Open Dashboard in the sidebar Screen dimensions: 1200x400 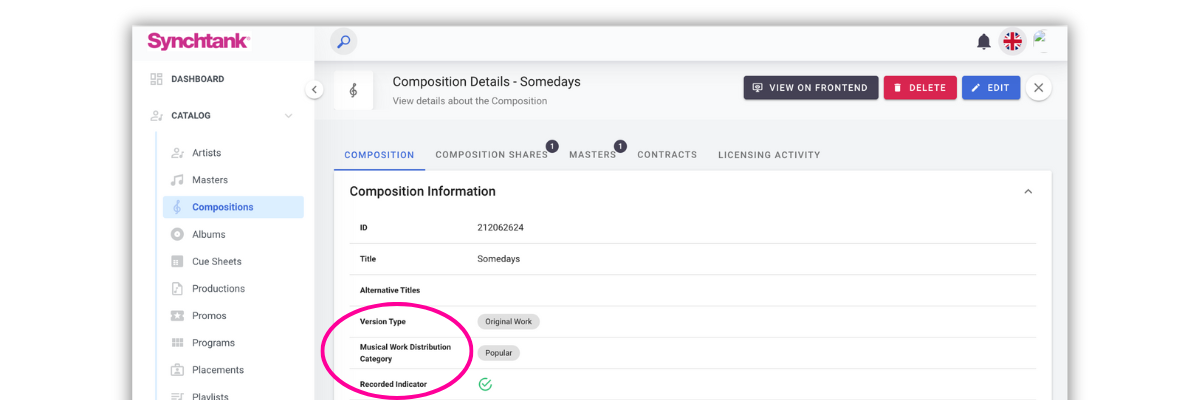pyautogui.click(x=197, y=79)
